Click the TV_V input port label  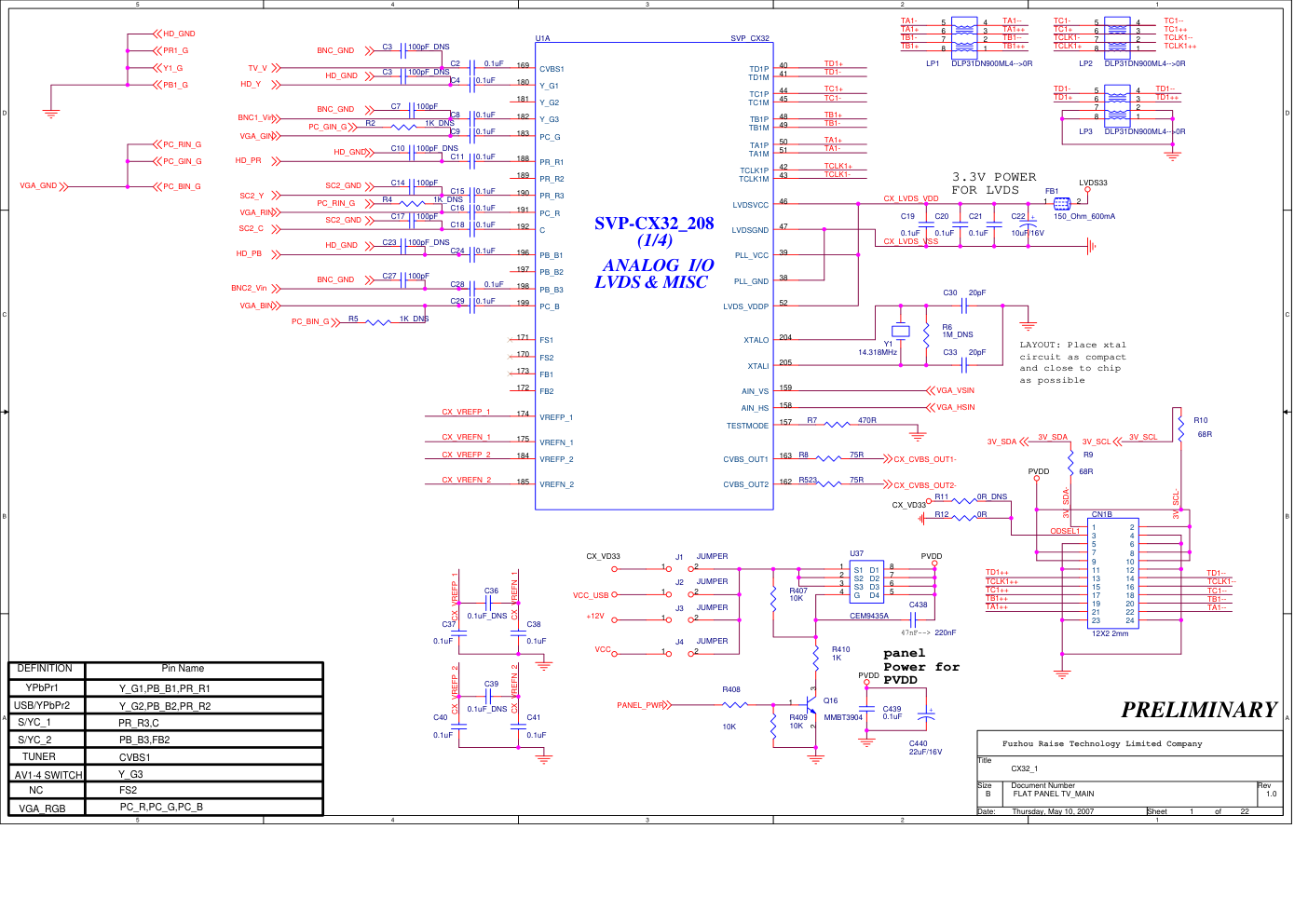pyautogui.click(x=264, y=68)
